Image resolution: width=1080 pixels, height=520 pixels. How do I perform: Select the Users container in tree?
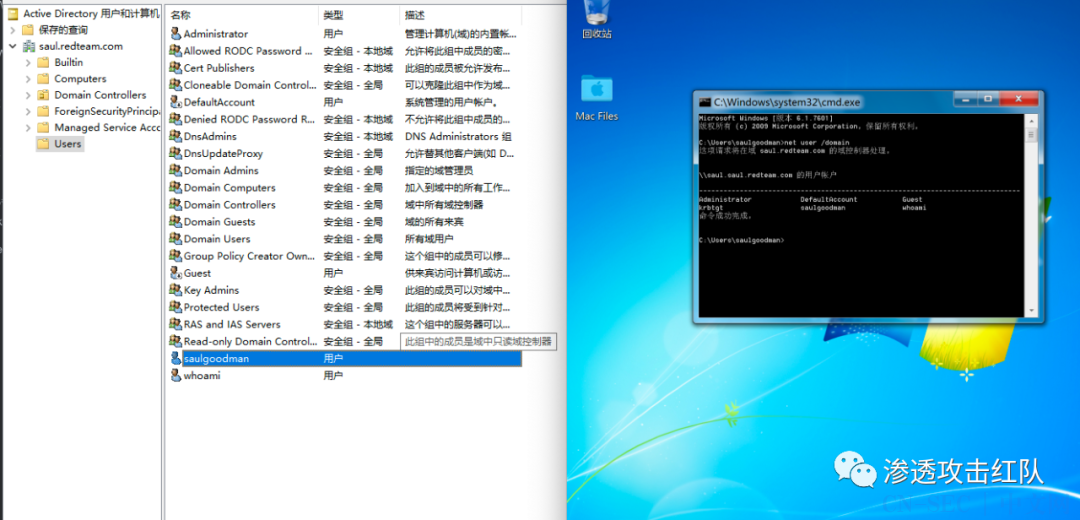pyautogui.click(x=60, y=144)
